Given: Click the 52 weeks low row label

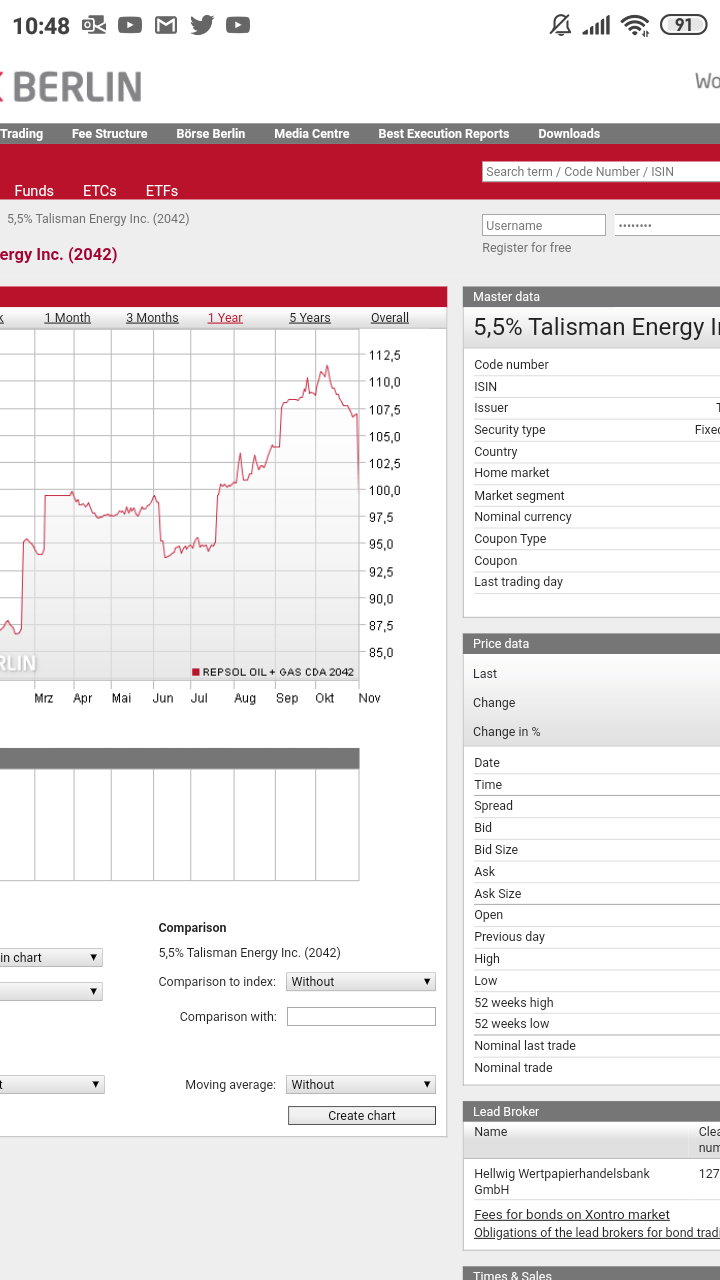Looking at the screenshot, I should coord(511,1024).
